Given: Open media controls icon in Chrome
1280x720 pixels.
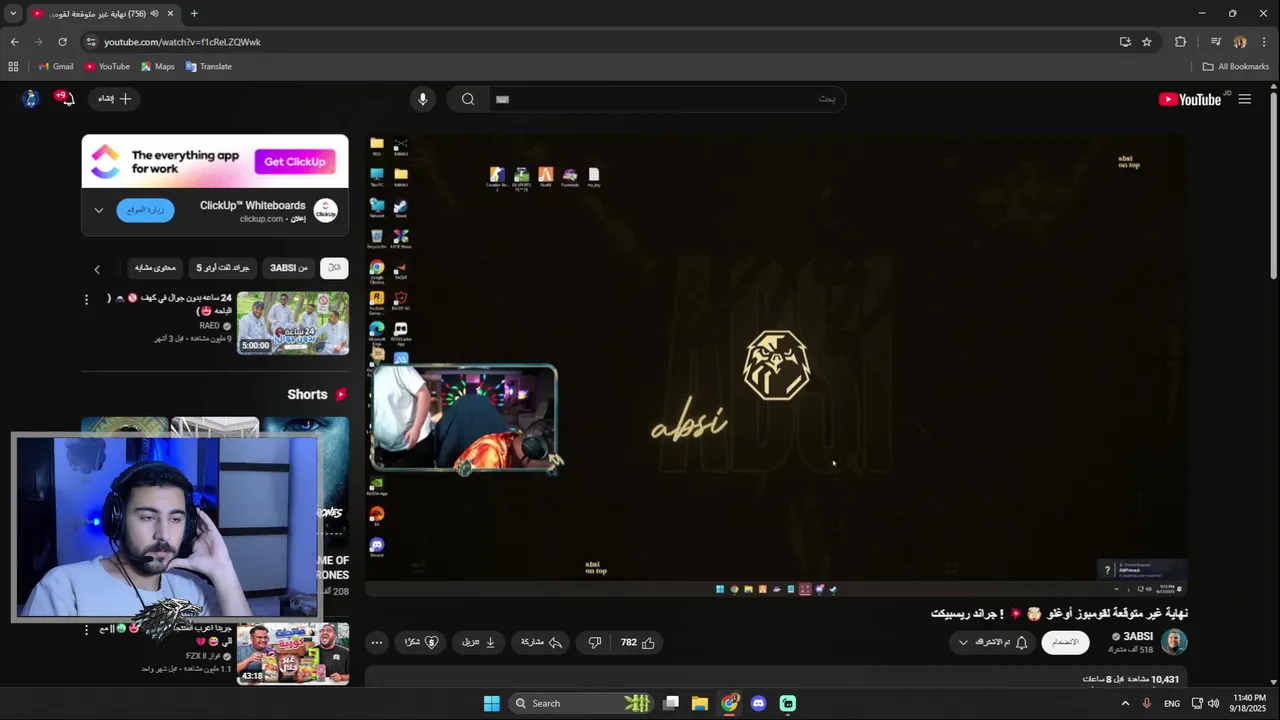Looking at the screenshot, I should (1215, 42).
